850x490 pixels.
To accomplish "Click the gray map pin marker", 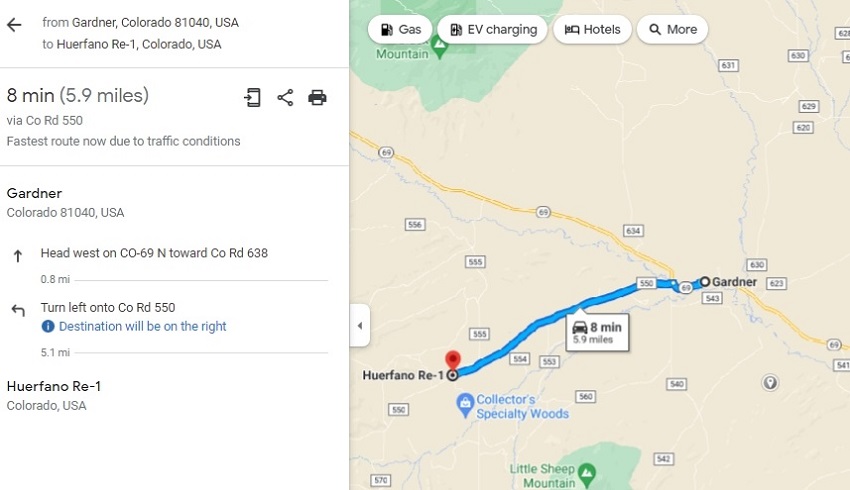I will click(769, 382).
